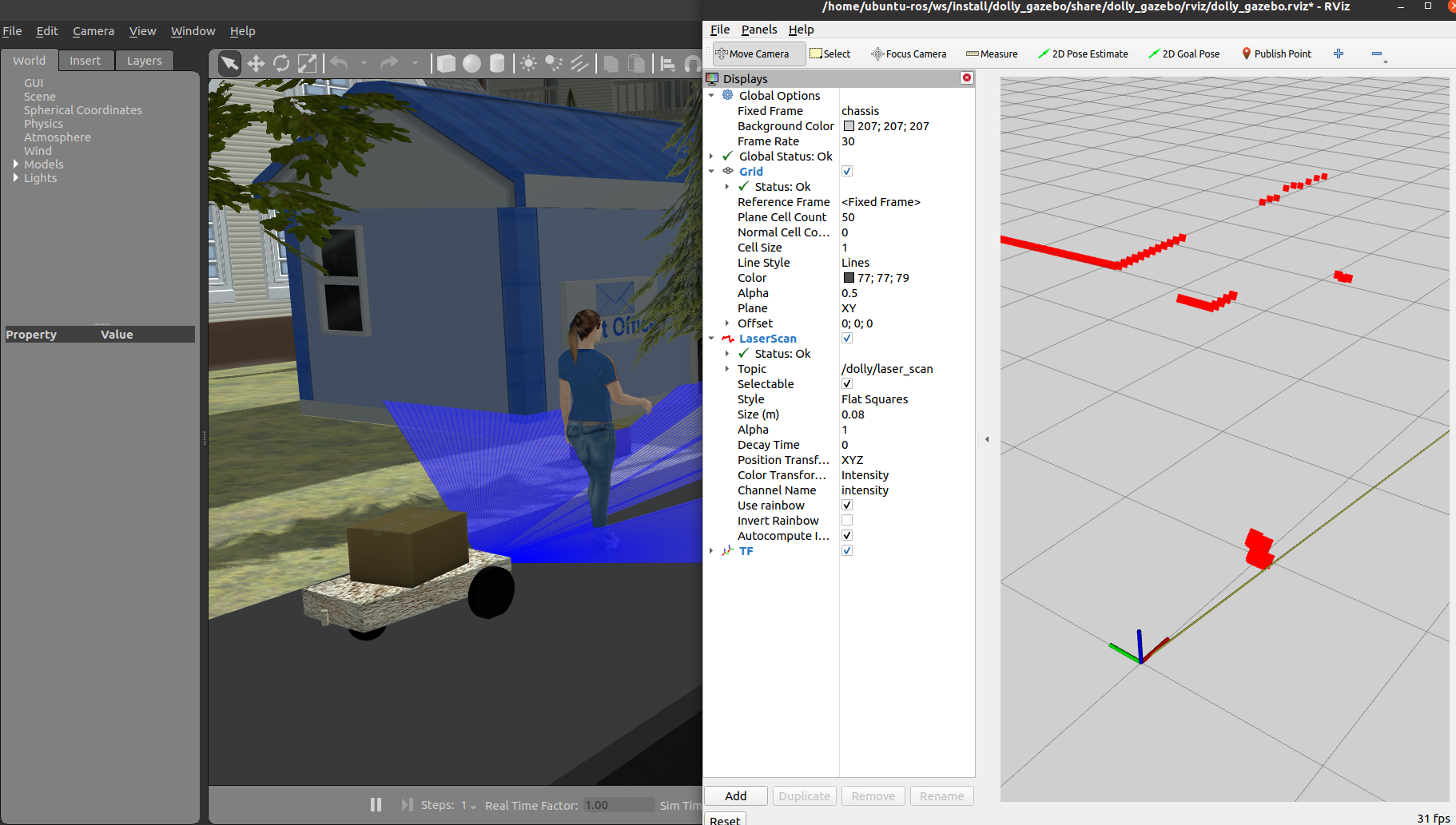Switch to the Insert tab in Gazebo
The width and height of the screenshot is (1456, 825).
click(x=86, y=61)
